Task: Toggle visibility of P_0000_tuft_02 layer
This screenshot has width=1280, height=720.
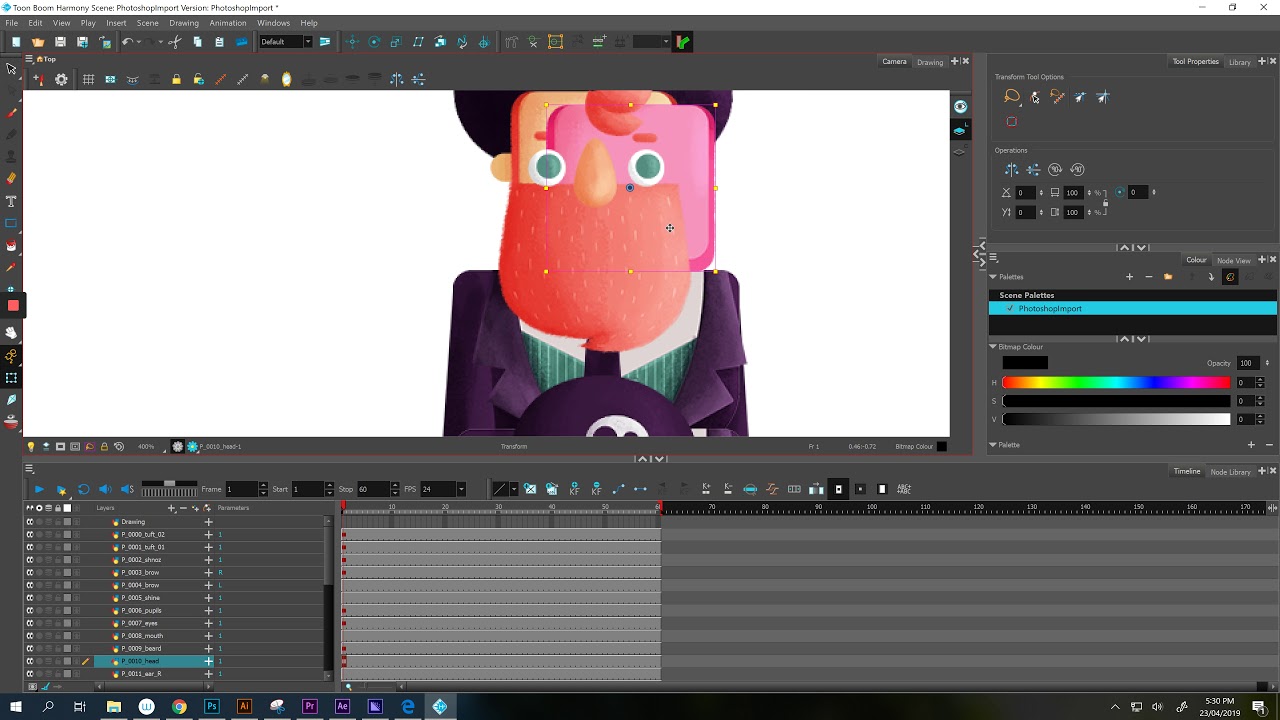Action: (30, 535)
